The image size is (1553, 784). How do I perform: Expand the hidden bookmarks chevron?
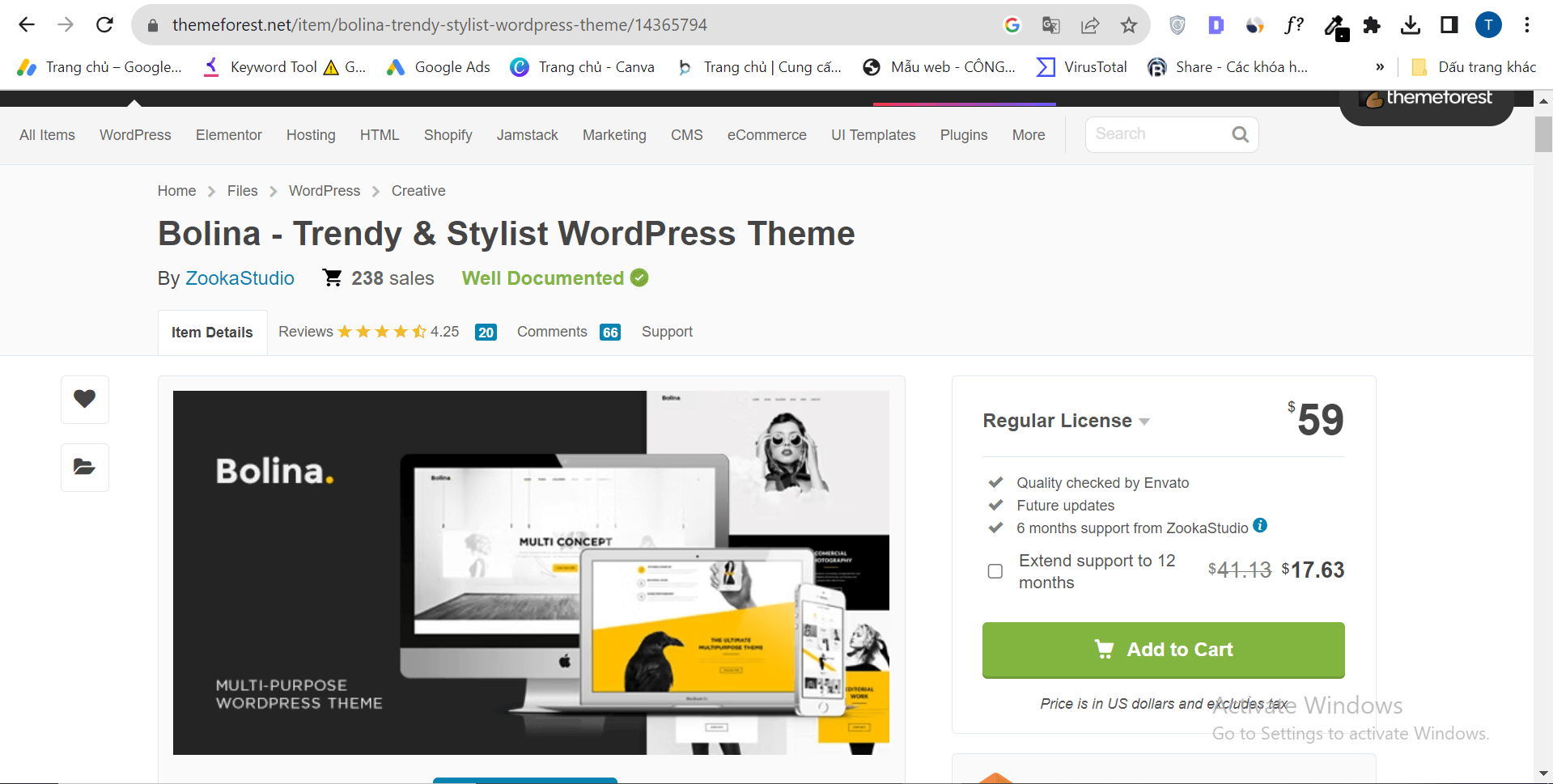click(1381, 67)
